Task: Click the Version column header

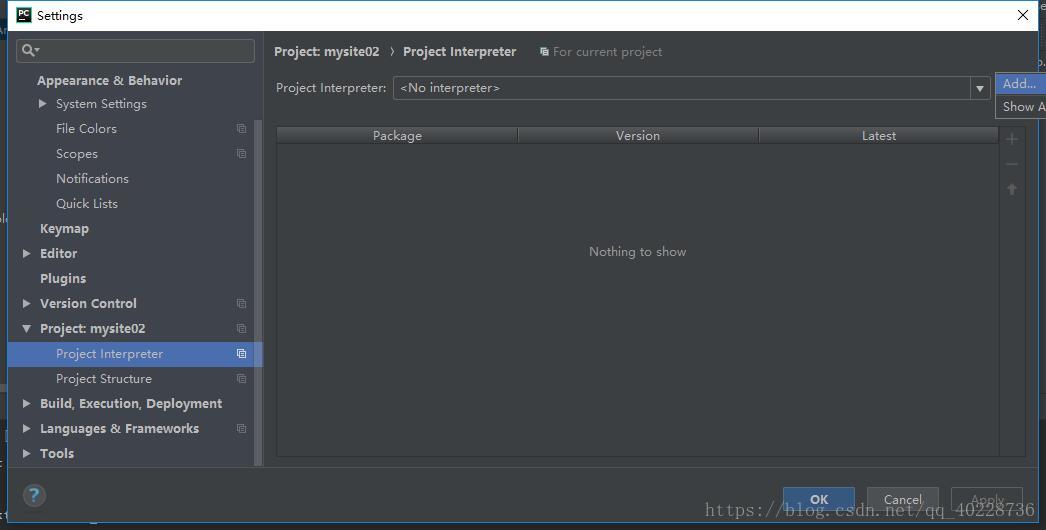Action: click(638, 136)
